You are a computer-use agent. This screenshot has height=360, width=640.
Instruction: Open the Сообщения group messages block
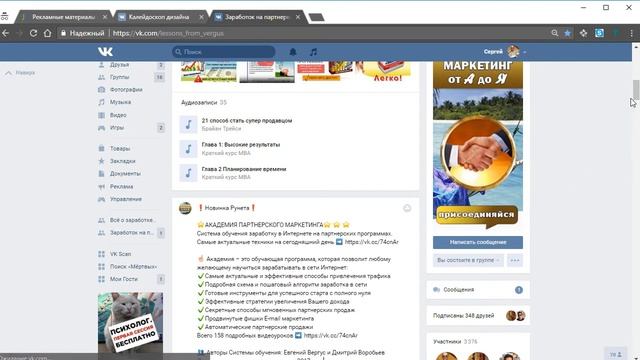pyautogui.click(x=478, y=290)
